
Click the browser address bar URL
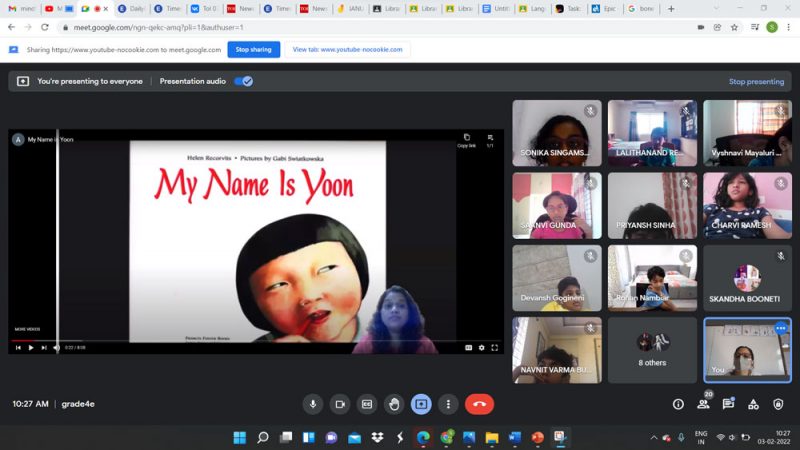158,28
